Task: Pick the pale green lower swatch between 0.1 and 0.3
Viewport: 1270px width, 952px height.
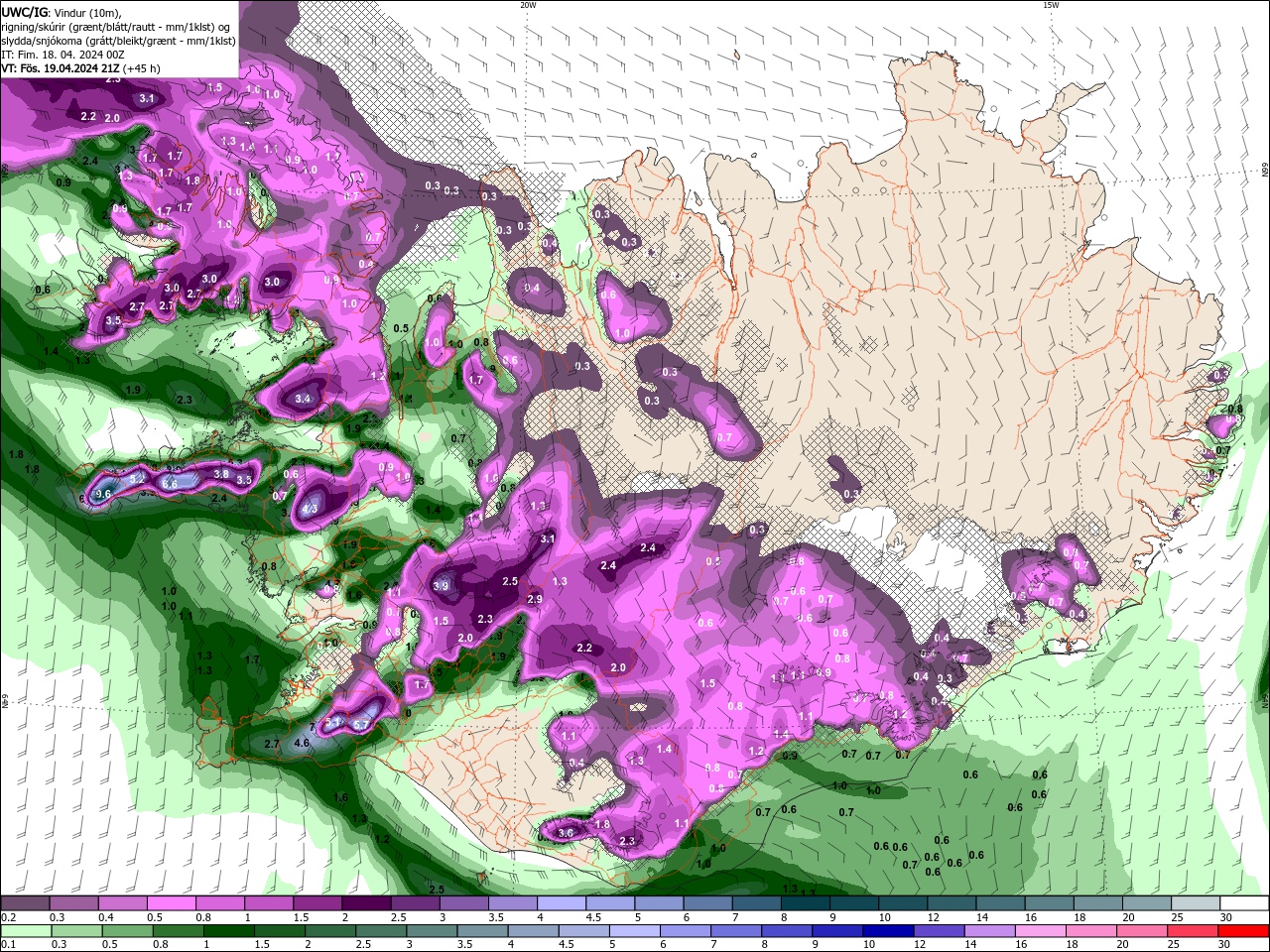Action: click(x=25, y=930)
